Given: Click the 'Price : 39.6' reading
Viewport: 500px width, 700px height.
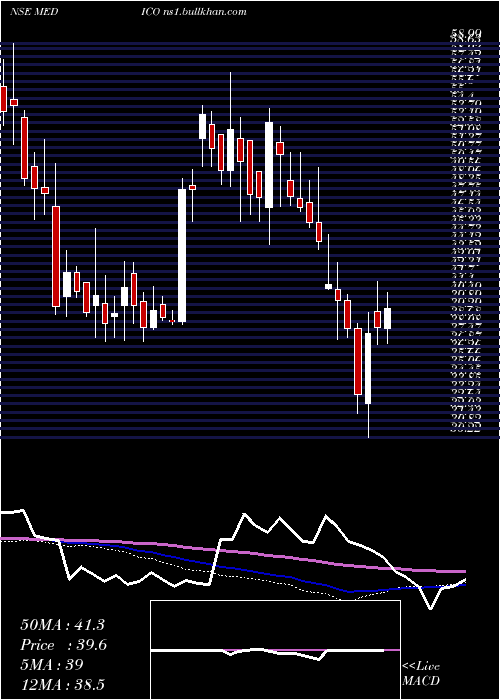Looking at the screenshot, I should pyautogui.click(x=63, y=645).
